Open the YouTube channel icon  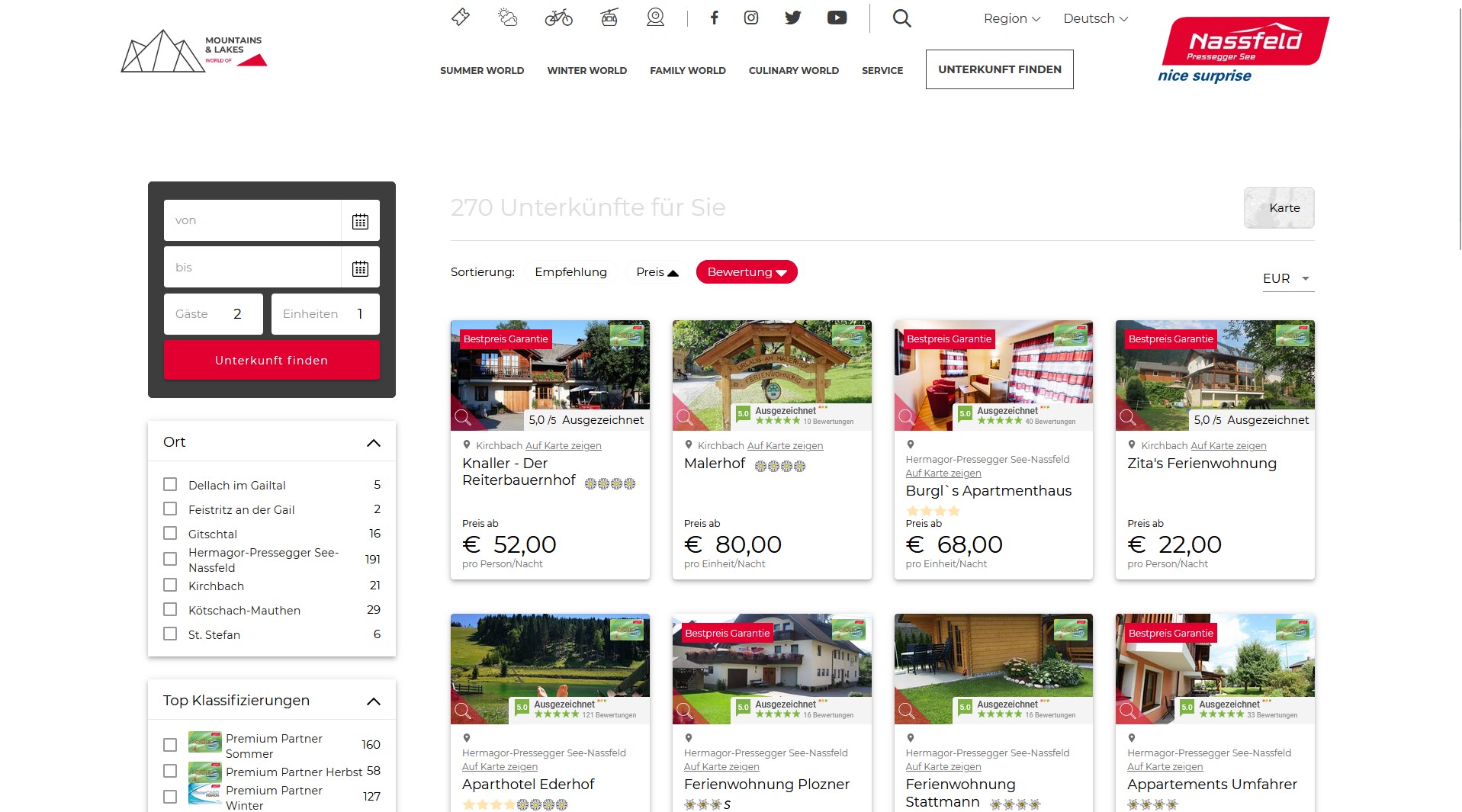click(x=837, y=18)
